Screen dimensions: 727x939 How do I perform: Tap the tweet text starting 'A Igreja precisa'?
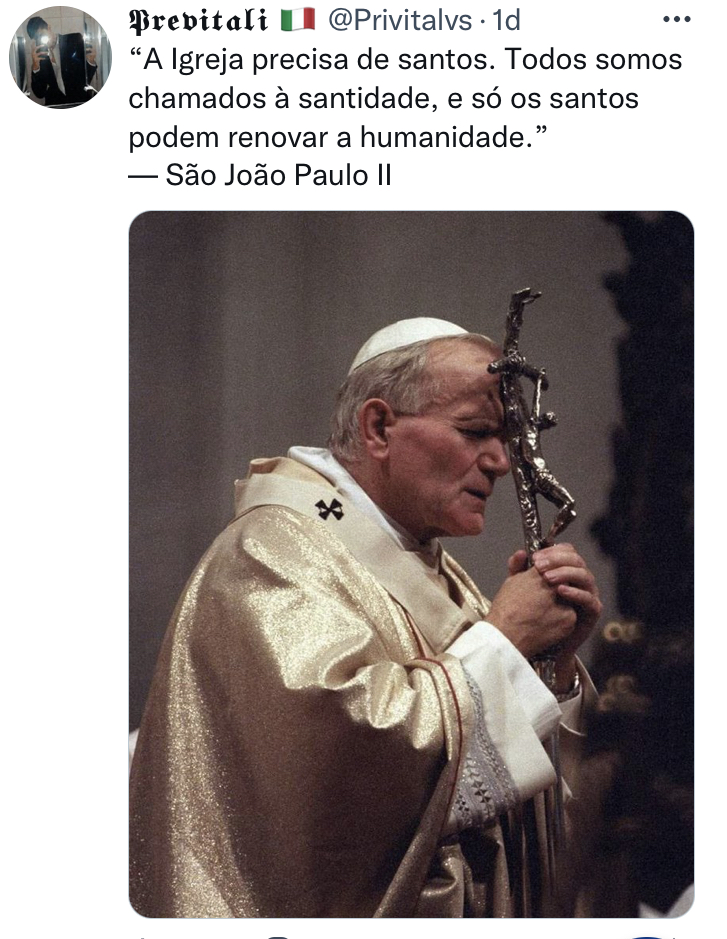[405, 98]
